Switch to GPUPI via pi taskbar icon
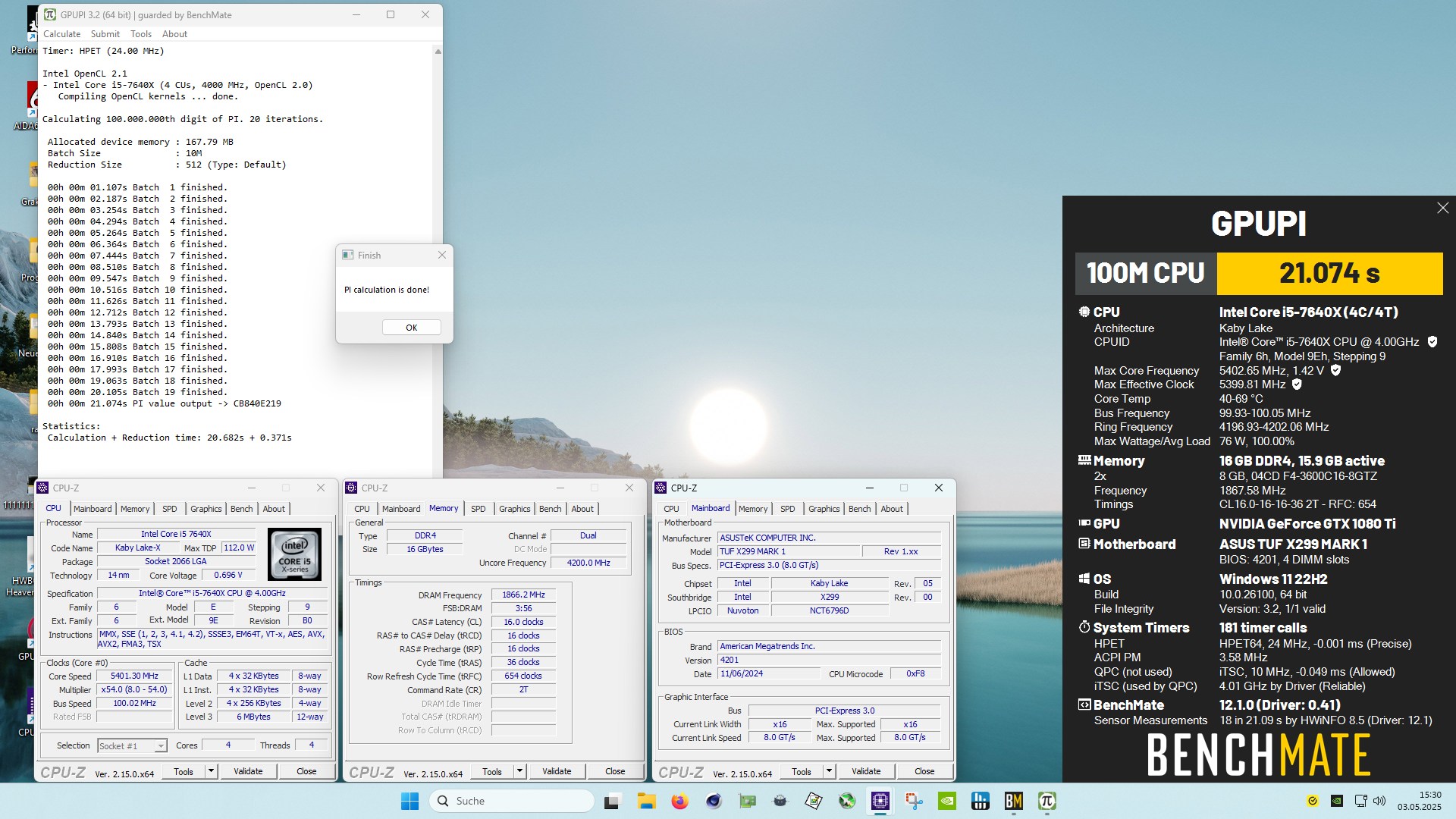Screen dimensions: 1456x819 (x=1047, y=801)
